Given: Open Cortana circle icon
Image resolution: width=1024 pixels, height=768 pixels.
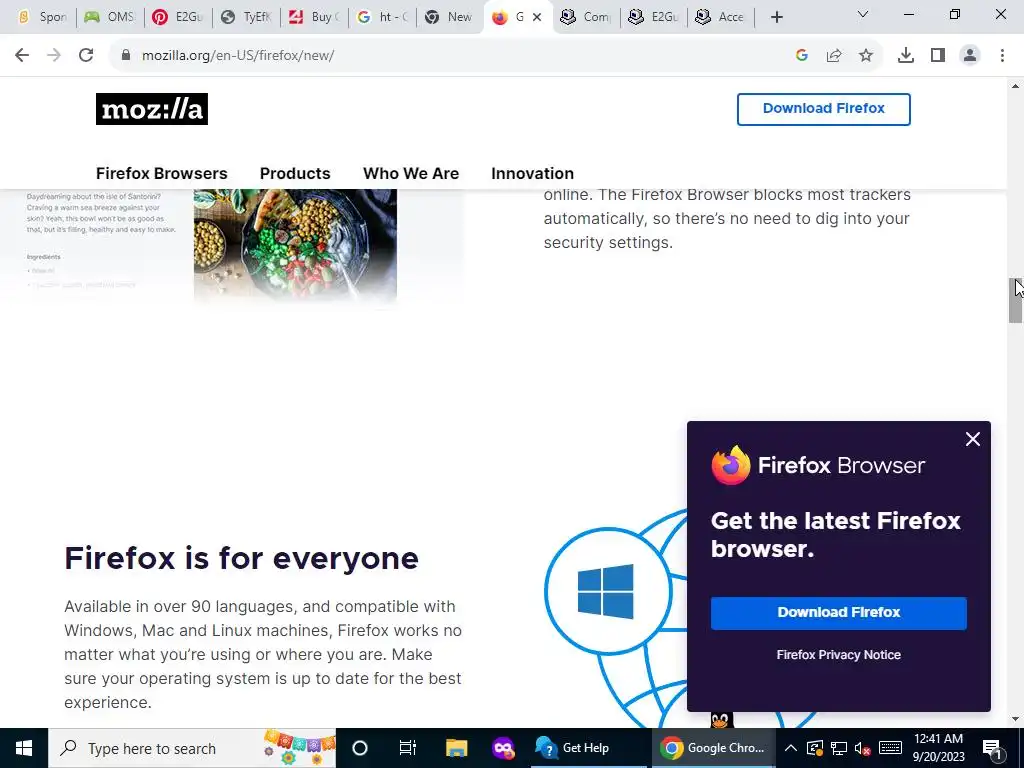Looking at the screenshot, I should [360, 748].
